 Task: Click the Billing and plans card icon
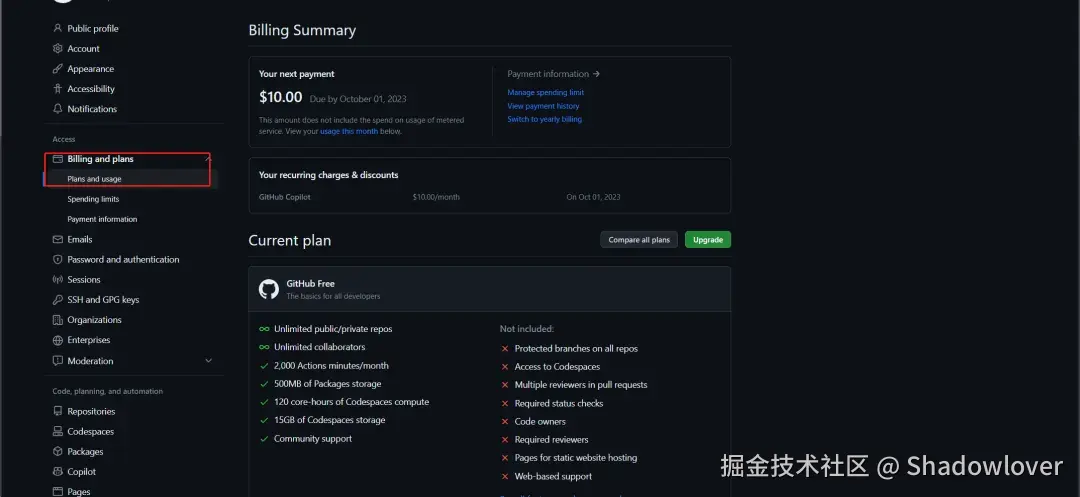(x=58, y=159)
